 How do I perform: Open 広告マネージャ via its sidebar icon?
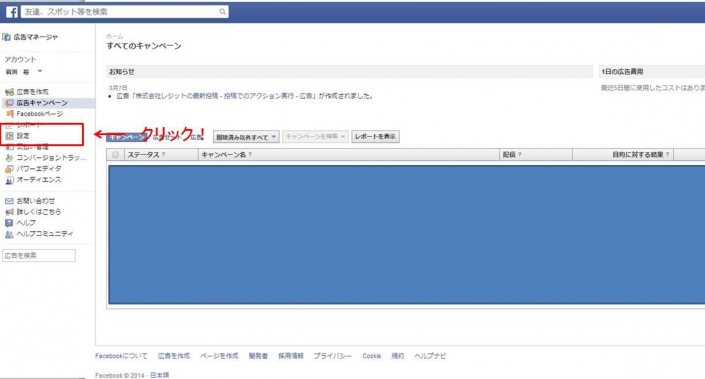[x=6, y=37]
